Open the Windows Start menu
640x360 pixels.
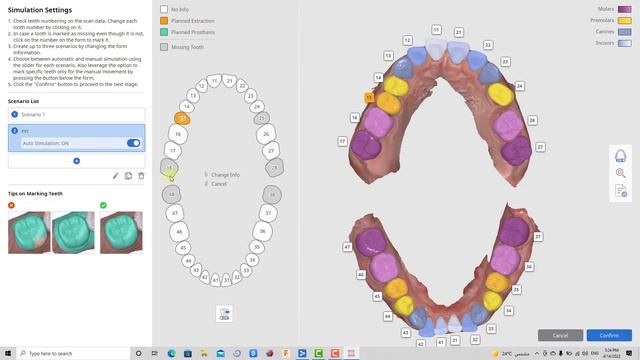pyautogui.click(x=8, y=353)
